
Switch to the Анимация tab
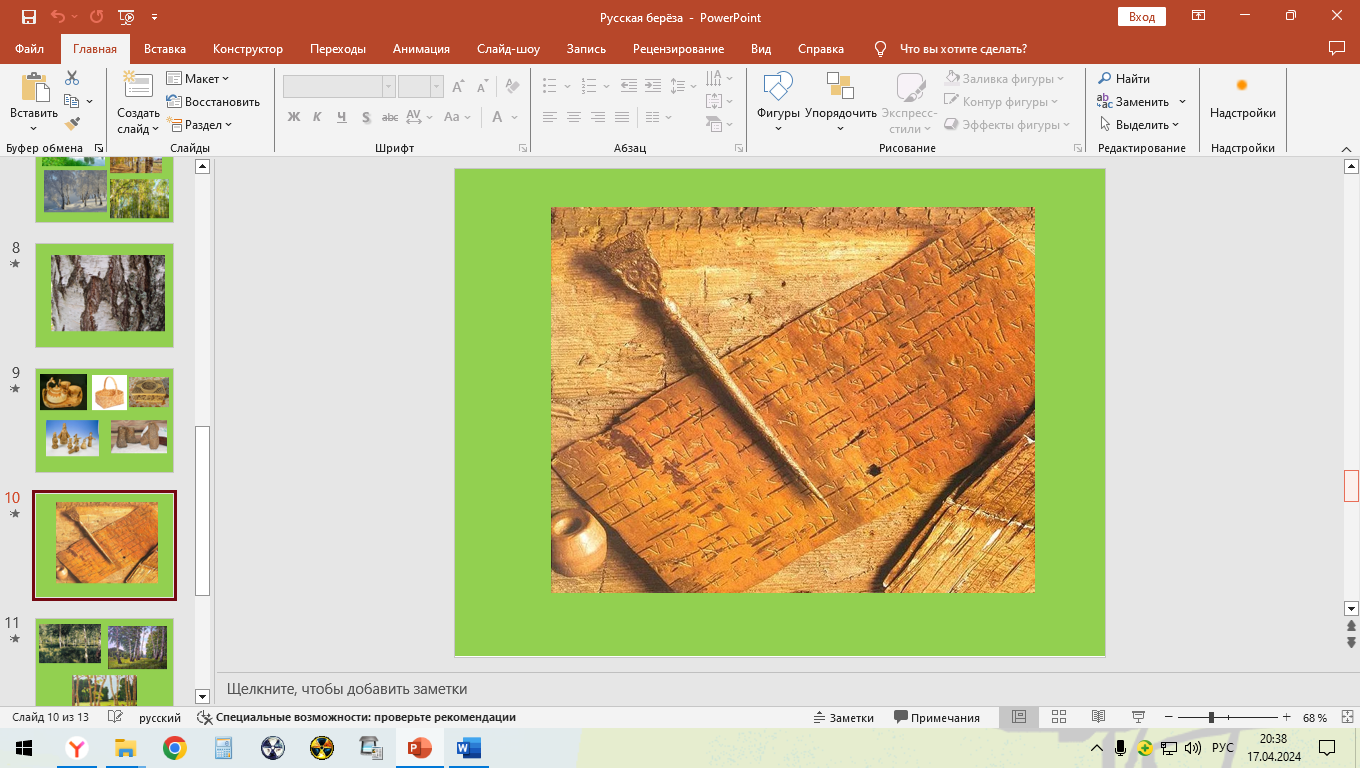421,49
